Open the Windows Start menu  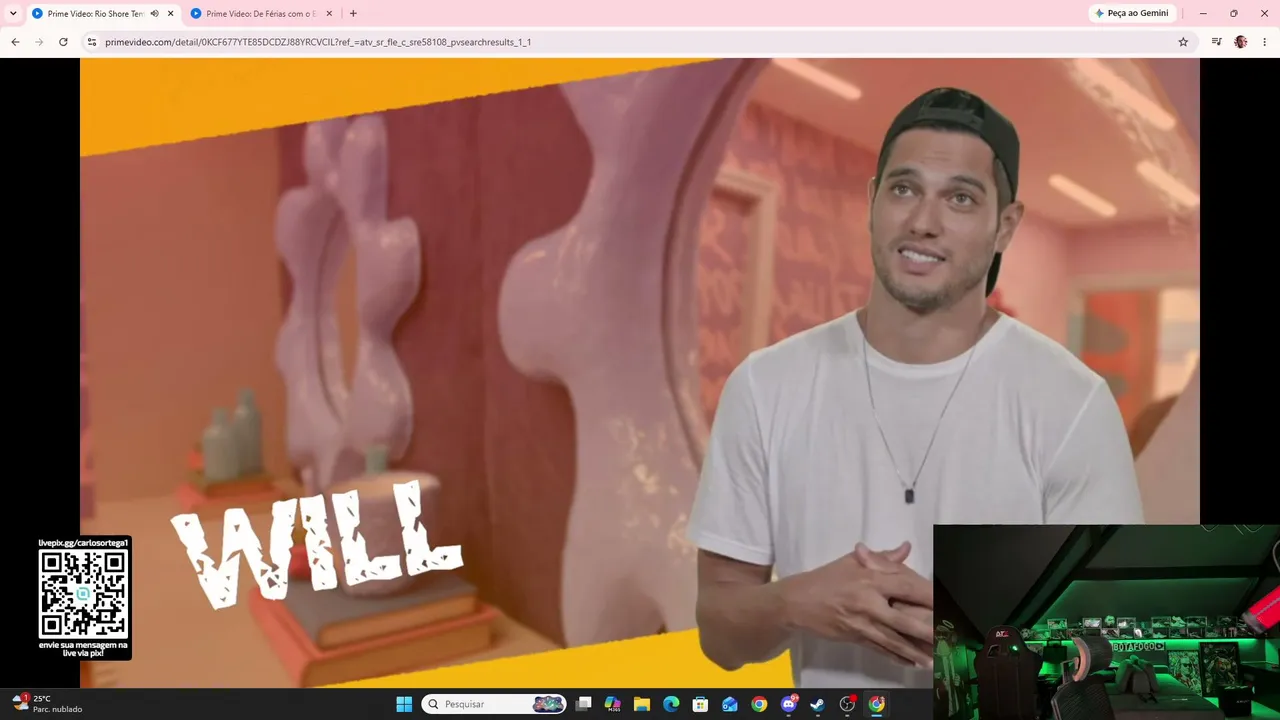[x=404, y=704]
